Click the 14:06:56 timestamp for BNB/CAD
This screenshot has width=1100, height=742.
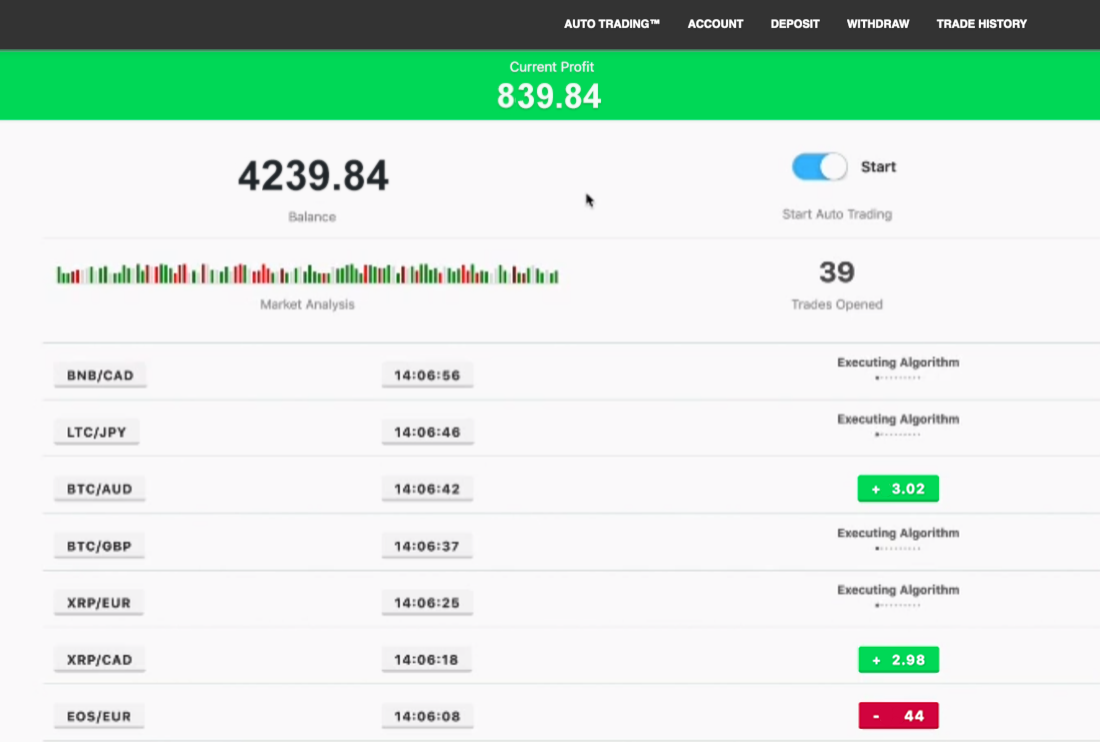point(427,376)
